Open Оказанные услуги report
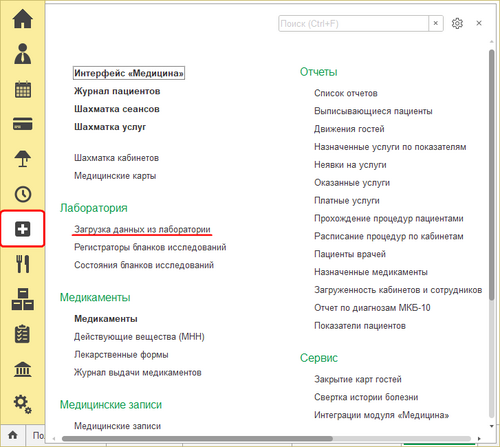 [352, 183]
